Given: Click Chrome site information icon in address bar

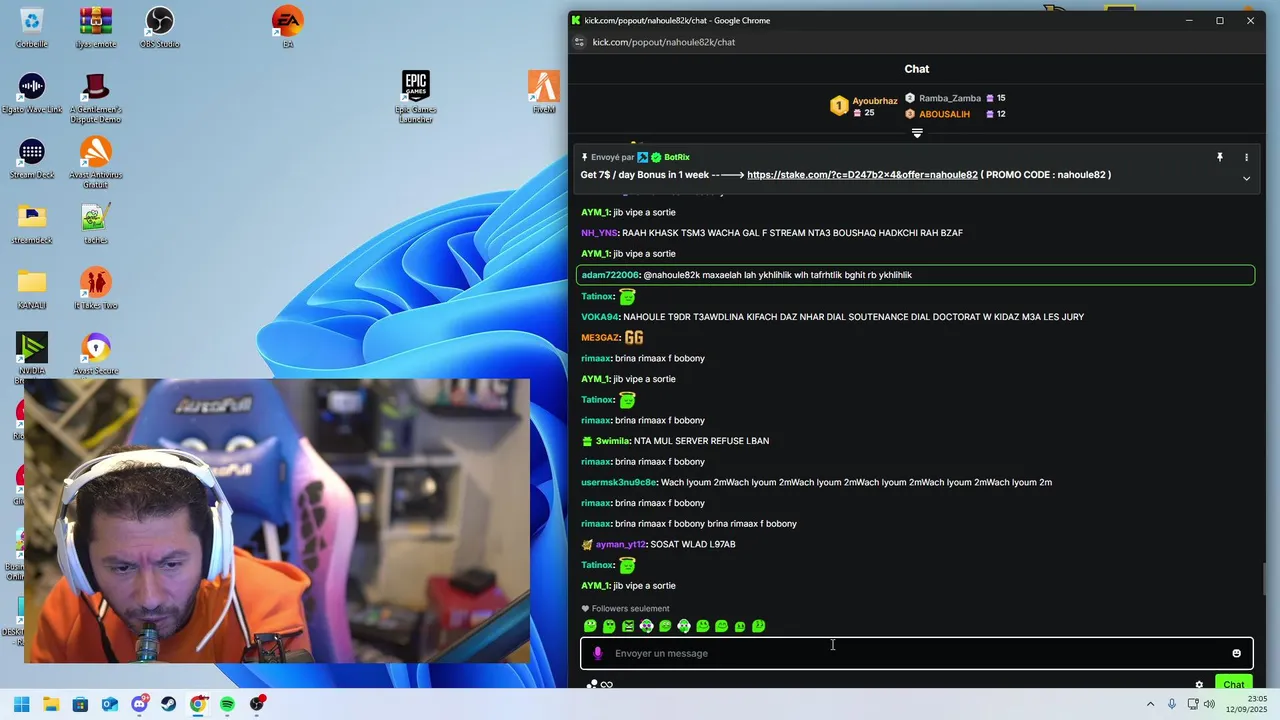Looking at the screenshot, I should click(x=579, y=42).
